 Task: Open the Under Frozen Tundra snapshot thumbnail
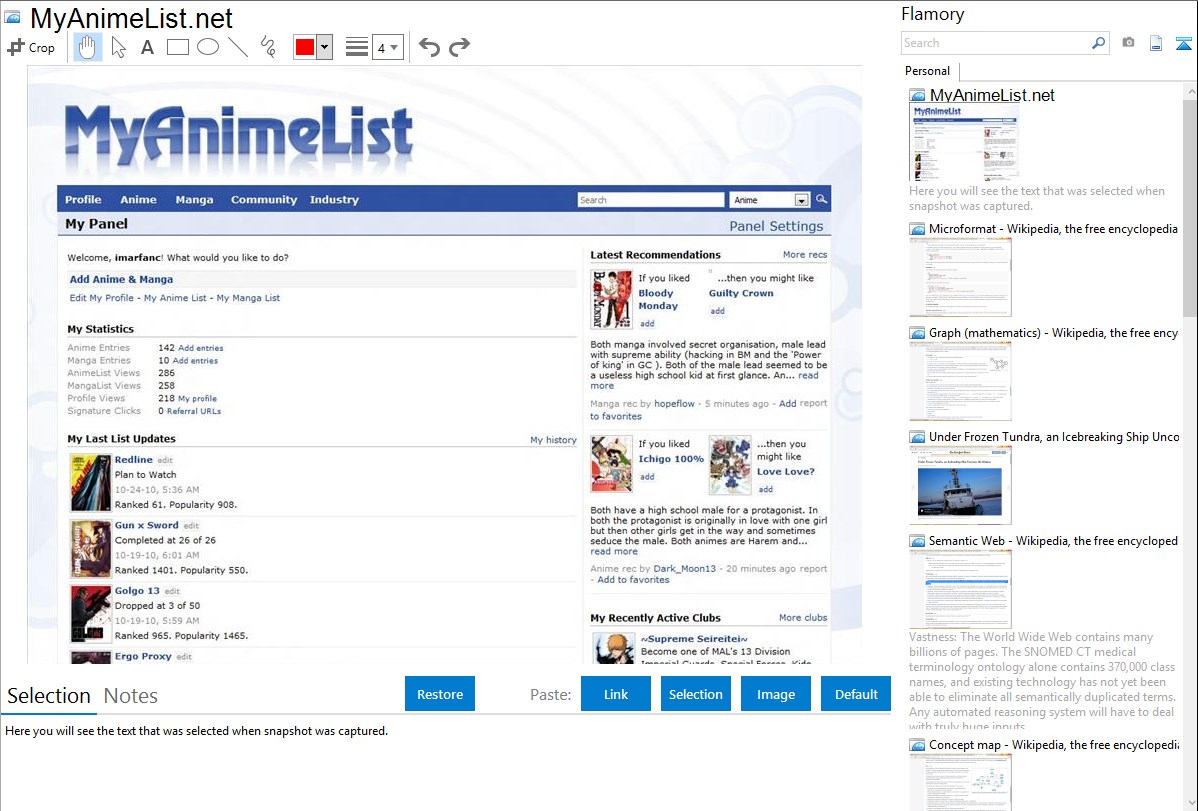pos(960,485)
